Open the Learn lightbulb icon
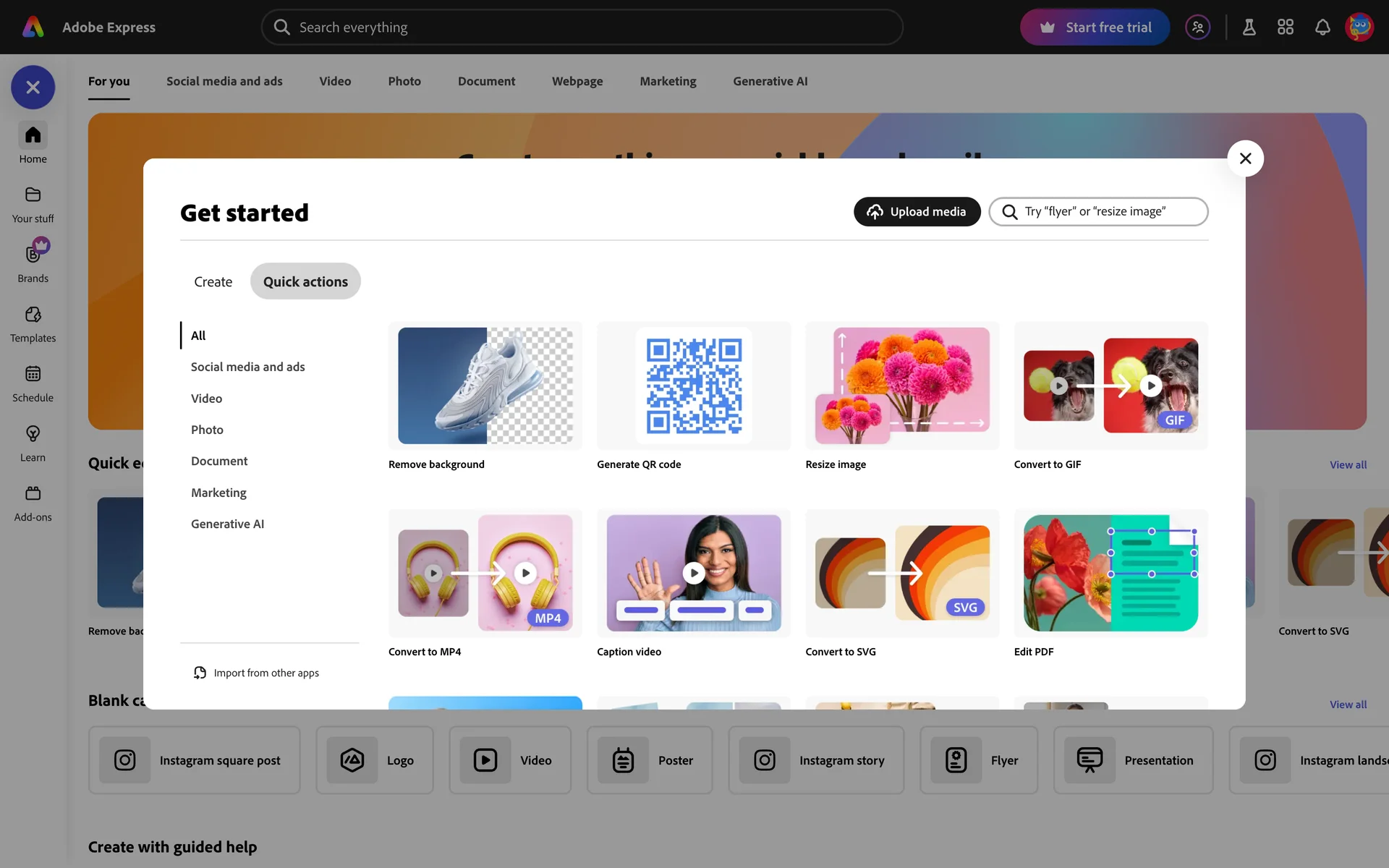 pyautogui.click(x=33, y=434)
